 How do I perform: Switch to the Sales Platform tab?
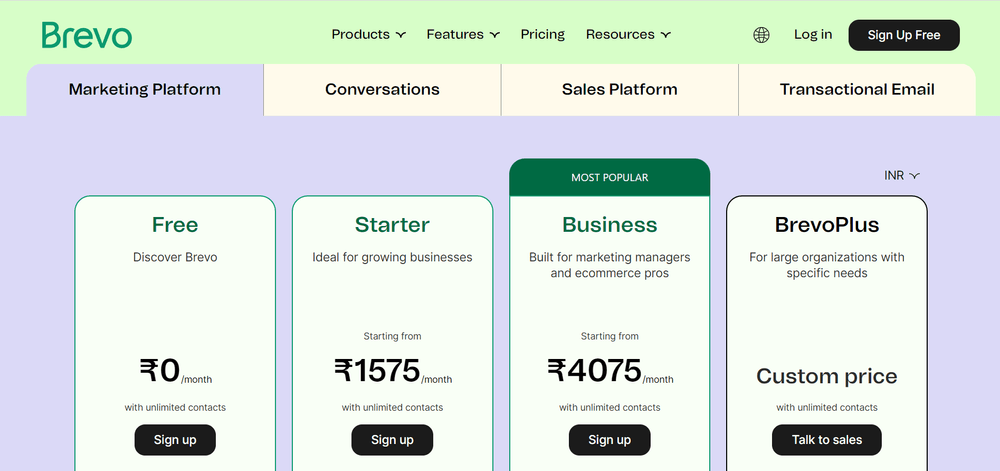619,90
